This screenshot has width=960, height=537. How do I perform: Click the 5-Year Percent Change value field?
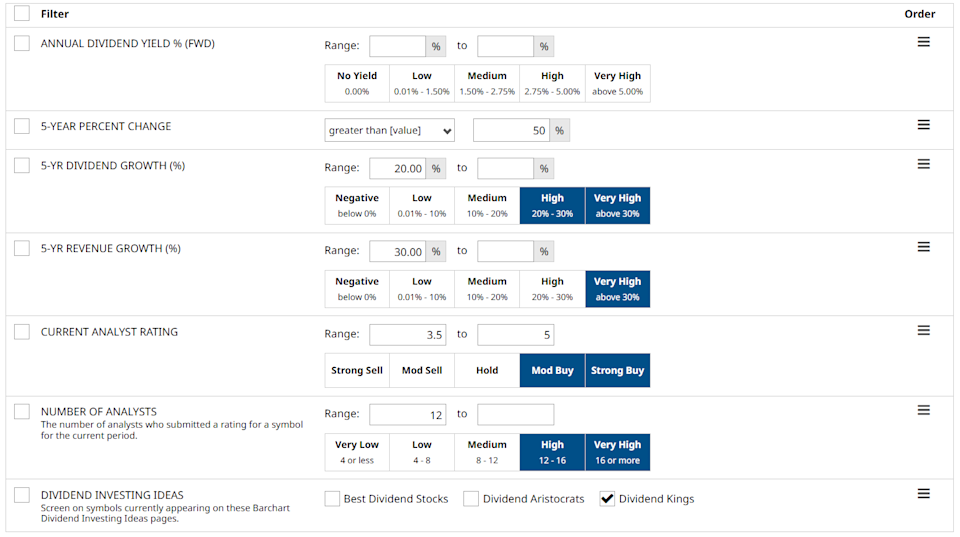point(511,131)
